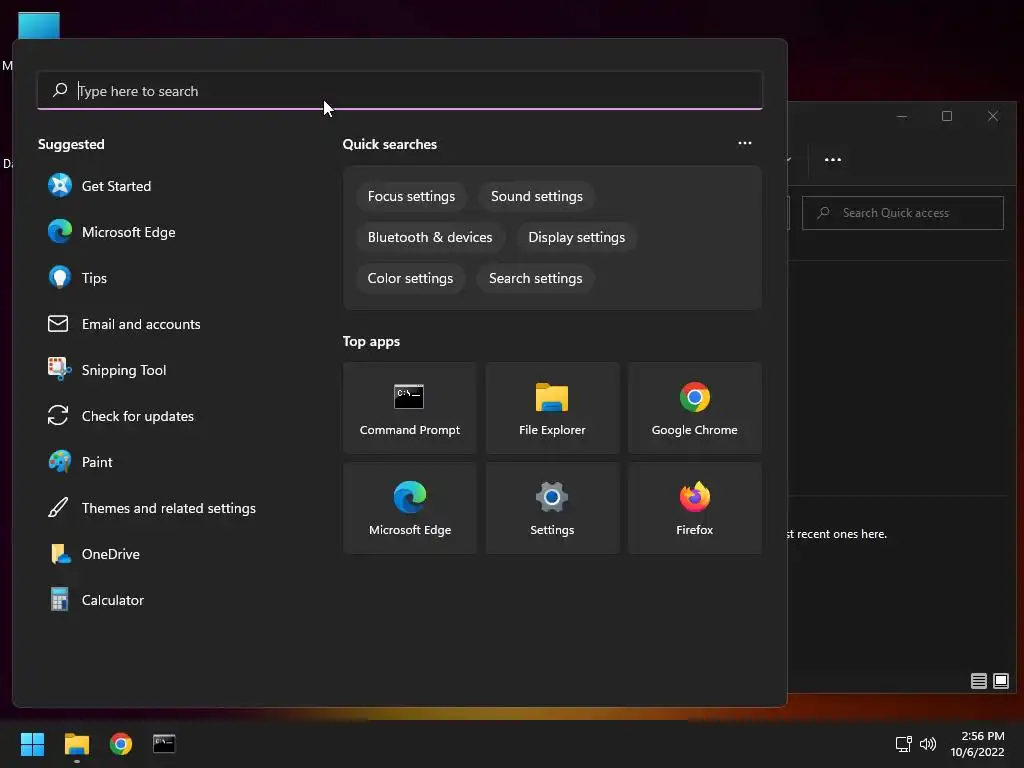The height and width of the screenshot is (768, 1024).
Task: Maximize the File Explorer window
Action: pos(947,116)
